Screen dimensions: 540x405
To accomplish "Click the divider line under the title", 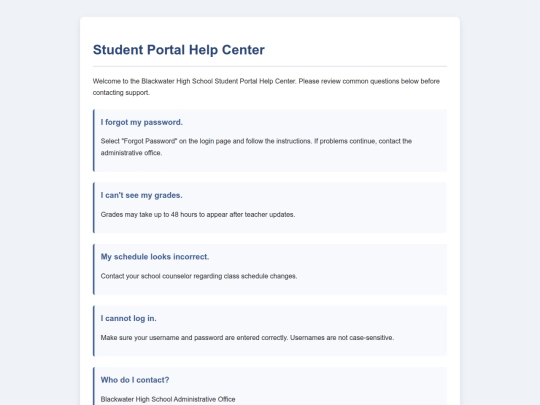I will (x=270, y=66).
